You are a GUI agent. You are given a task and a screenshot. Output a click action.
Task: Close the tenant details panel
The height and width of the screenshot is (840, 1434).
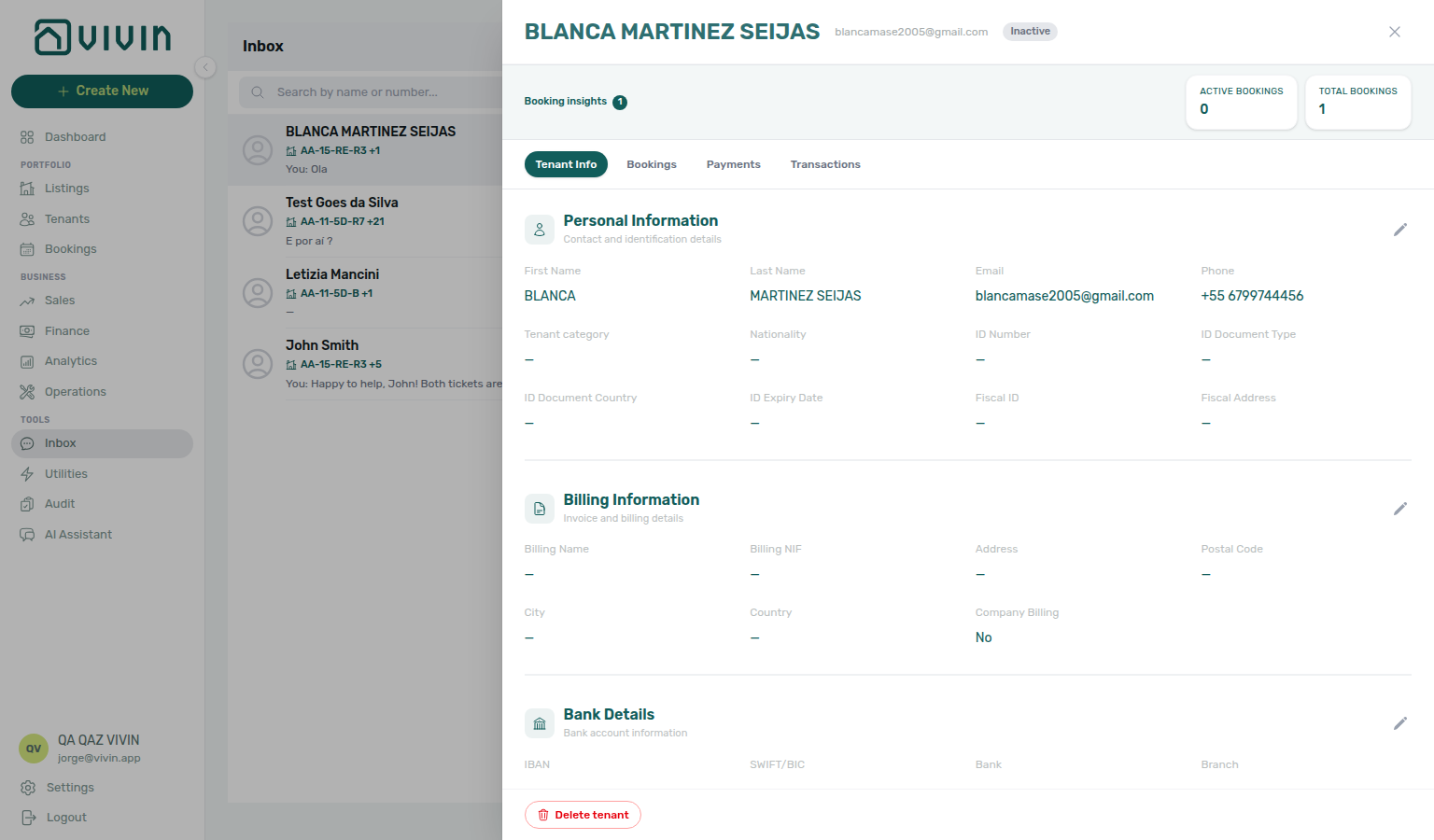pyautogui.click(x=1394, y=32)
